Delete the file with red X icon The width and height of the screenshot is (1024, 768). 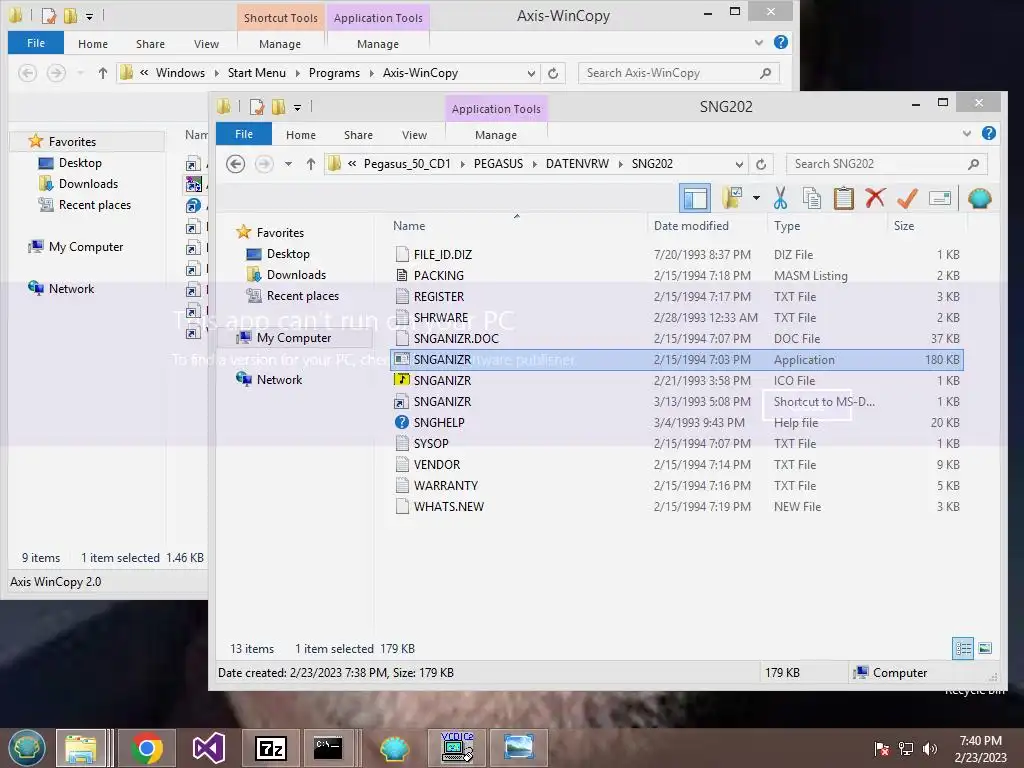875,198
